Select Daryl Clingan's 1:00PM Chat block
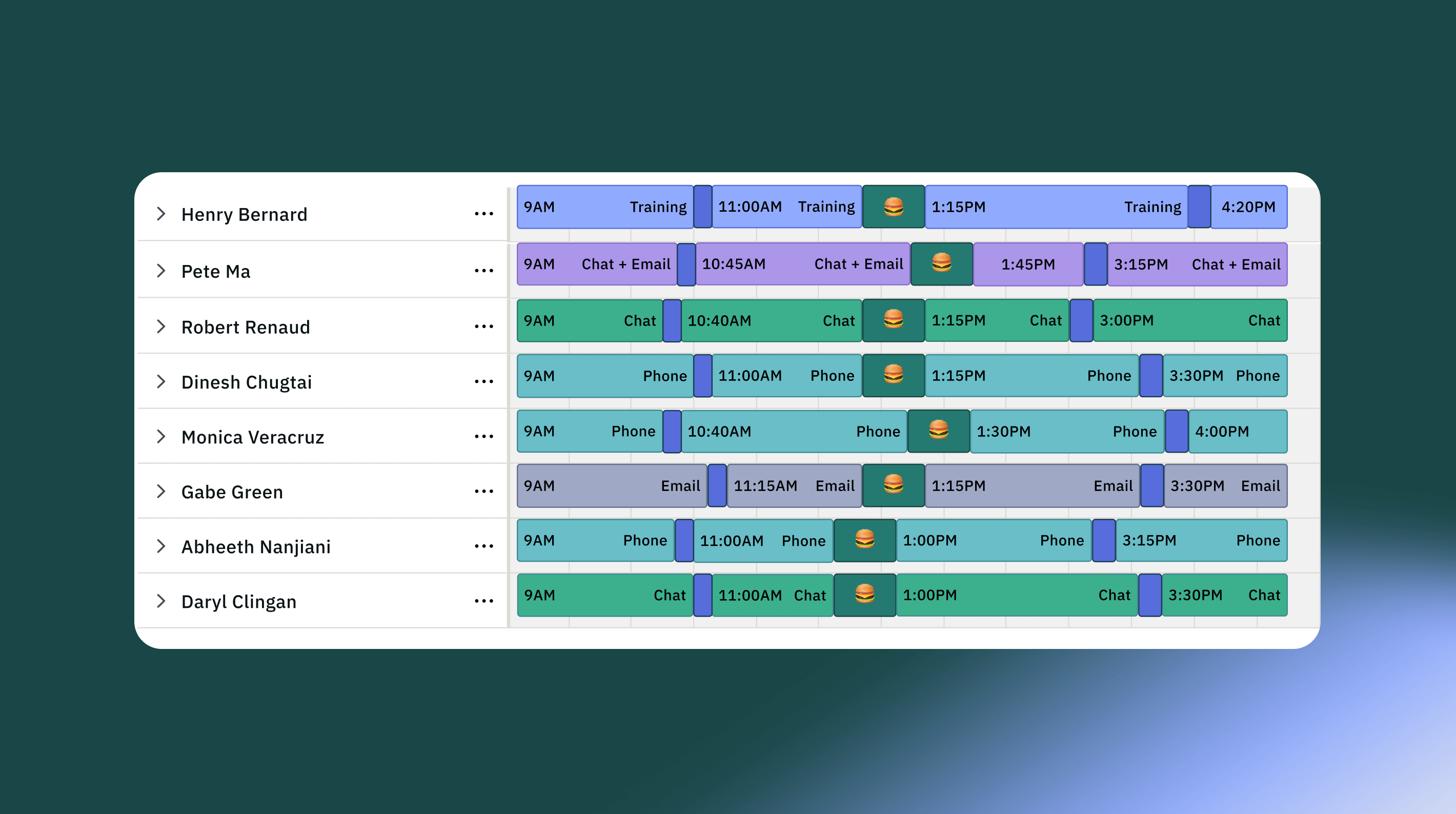The width and height of the screenshot is (1456, 814). point(1016,595)
